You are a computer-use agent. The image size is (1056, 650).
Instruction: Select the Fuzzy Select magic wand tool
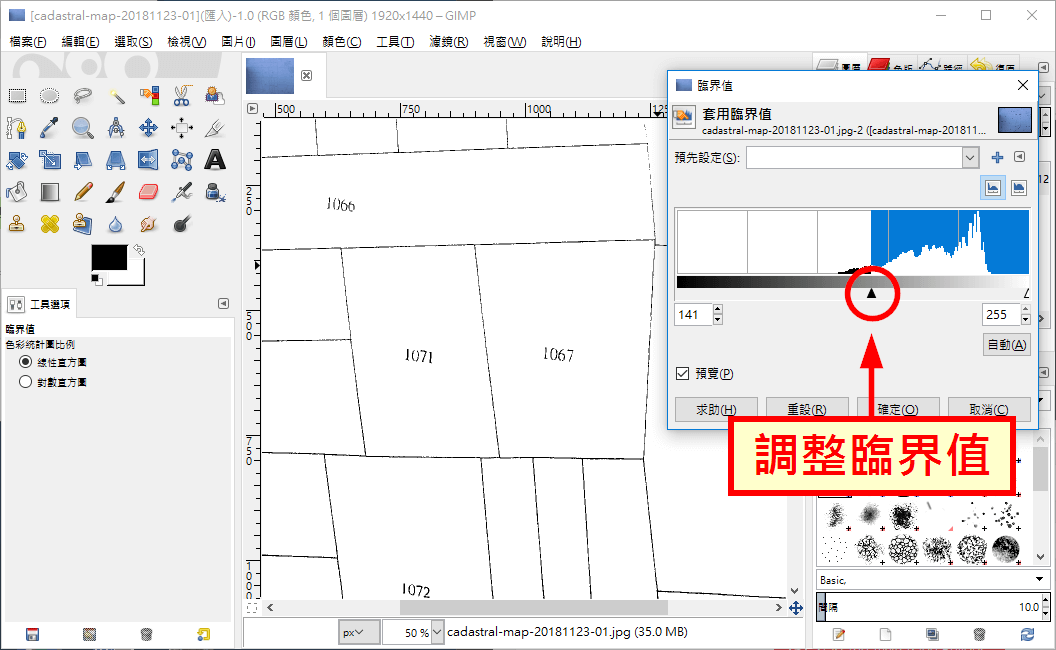[116, 96]
